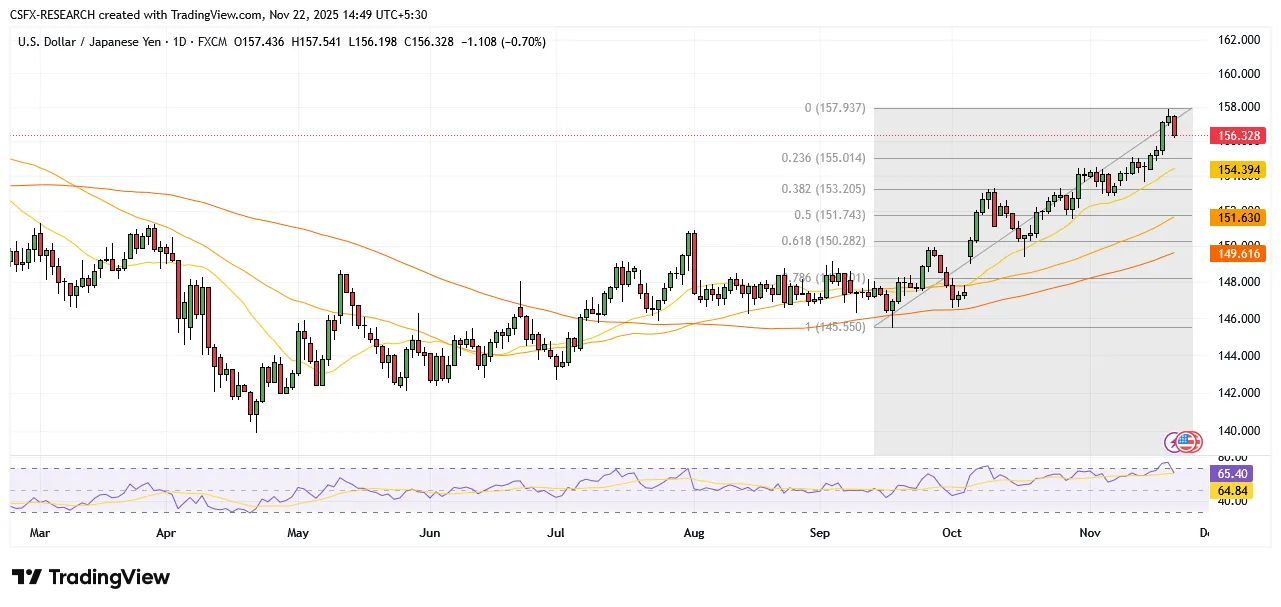Image resolution: width=1281 pixels, height=607 pixels.
Task: Click the Aug label on the time axis
Action: (693, 533)
